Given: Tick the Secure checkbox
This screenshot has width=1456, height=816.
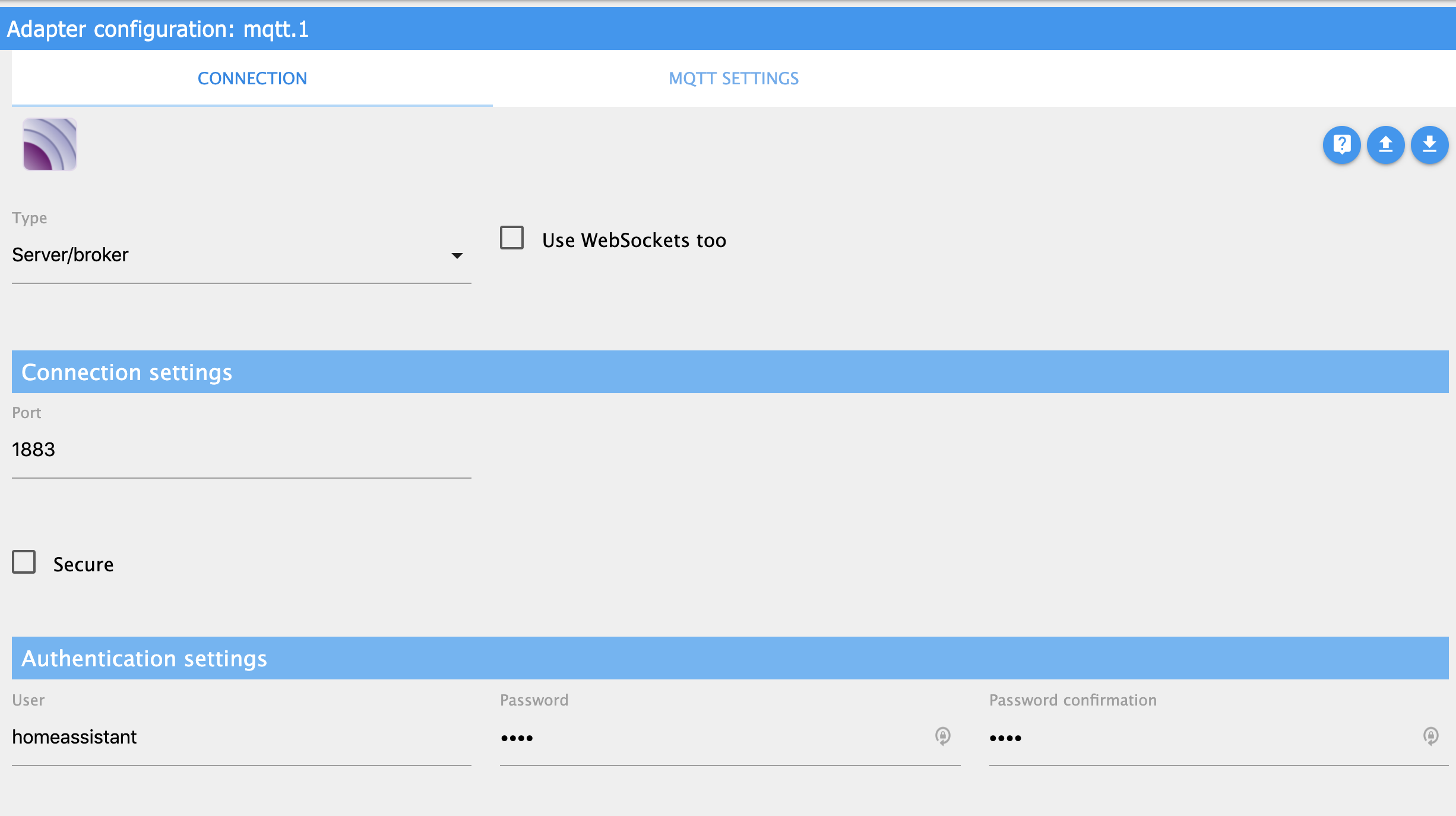Looking at the screenshot, I should [x=24, y=562].
